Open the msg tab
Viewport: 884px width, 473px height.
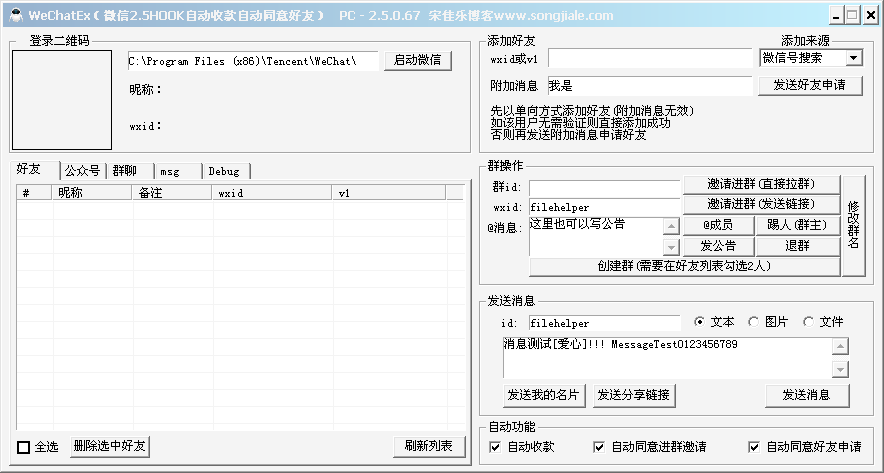178,171
